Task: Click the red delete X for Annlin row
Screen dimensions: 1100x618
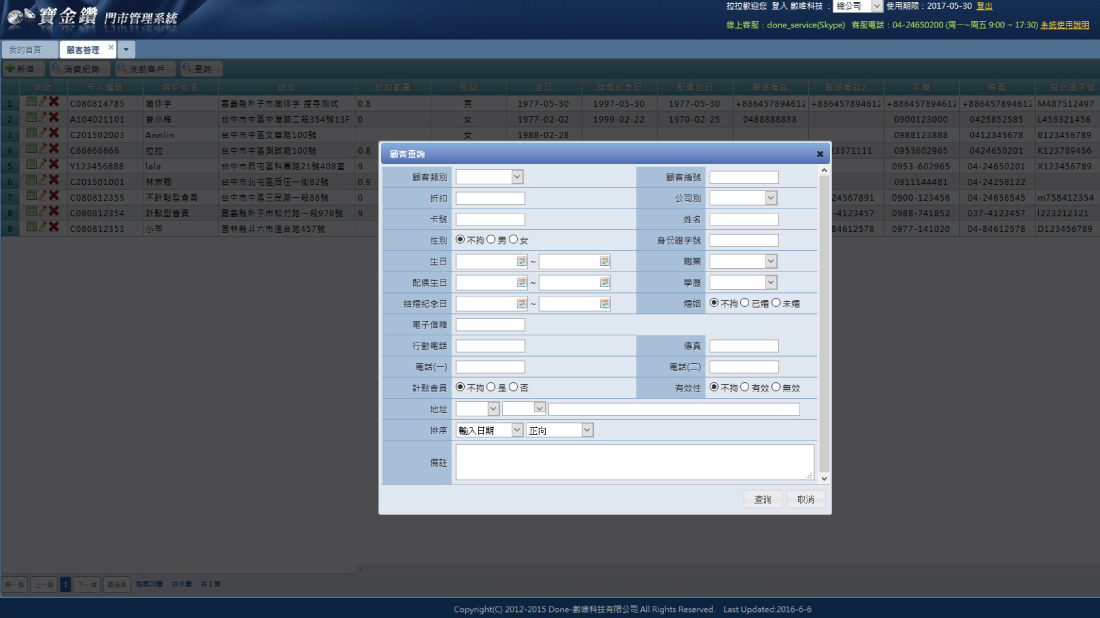Action: [x=54, y=133]
